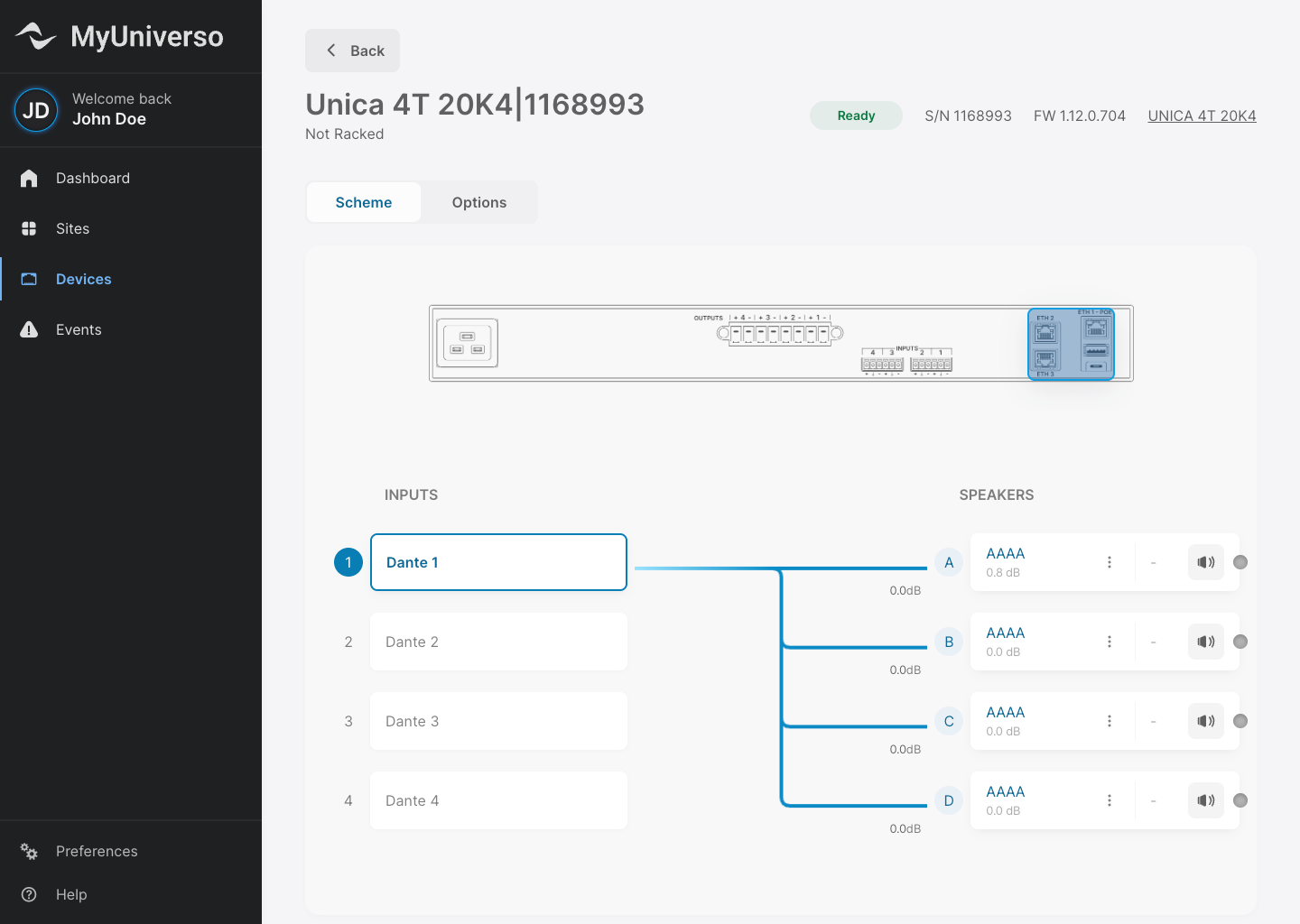Click the Ready status badge
Viewport: 1300px width, 924px height.
856,115
